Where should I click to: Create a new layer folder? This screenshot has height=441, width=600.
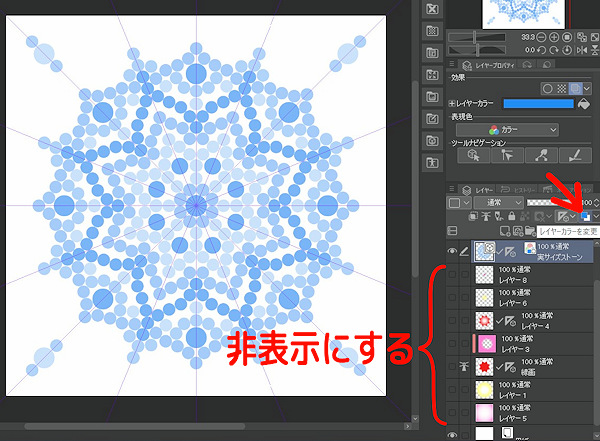530,231
